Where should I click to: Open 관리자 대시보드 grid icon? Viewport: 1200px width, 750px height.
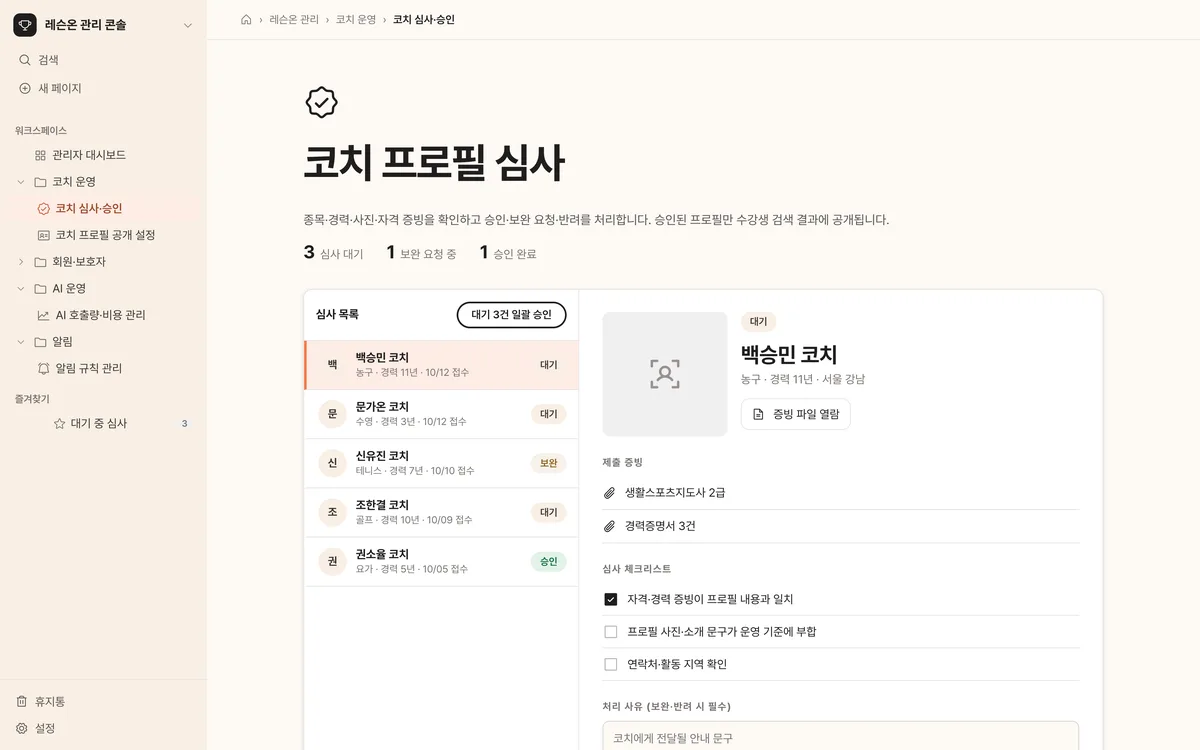click(40, 155)
